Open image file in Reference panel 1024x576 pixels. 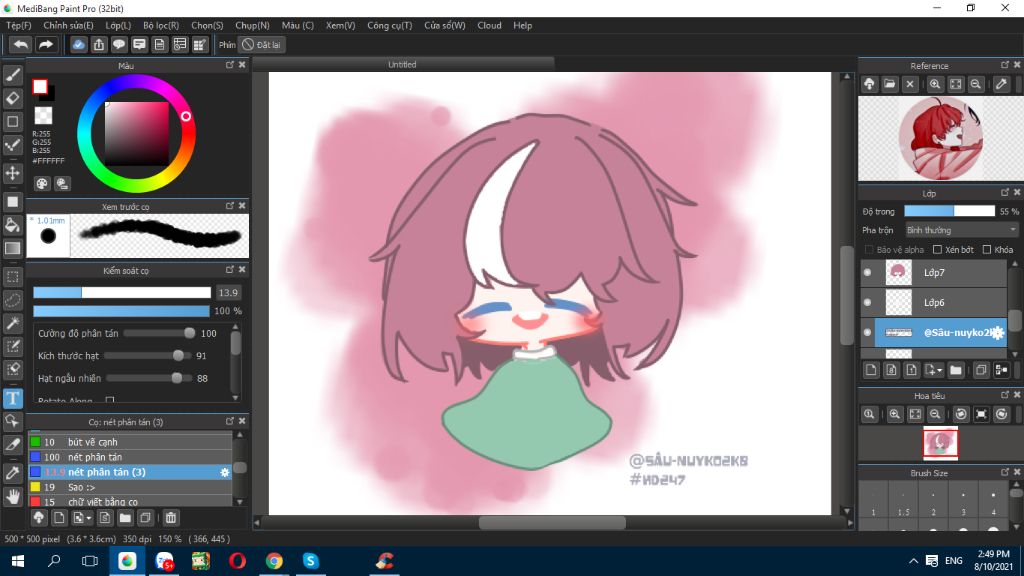pos(889,84)
